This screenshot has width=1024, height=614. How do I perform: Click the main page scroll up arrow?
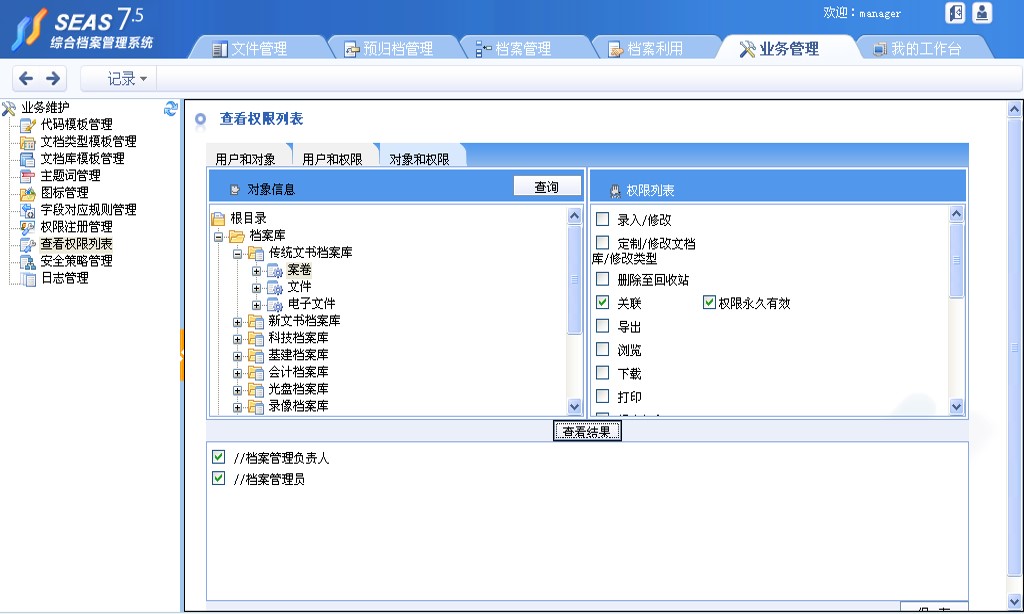1014,109
